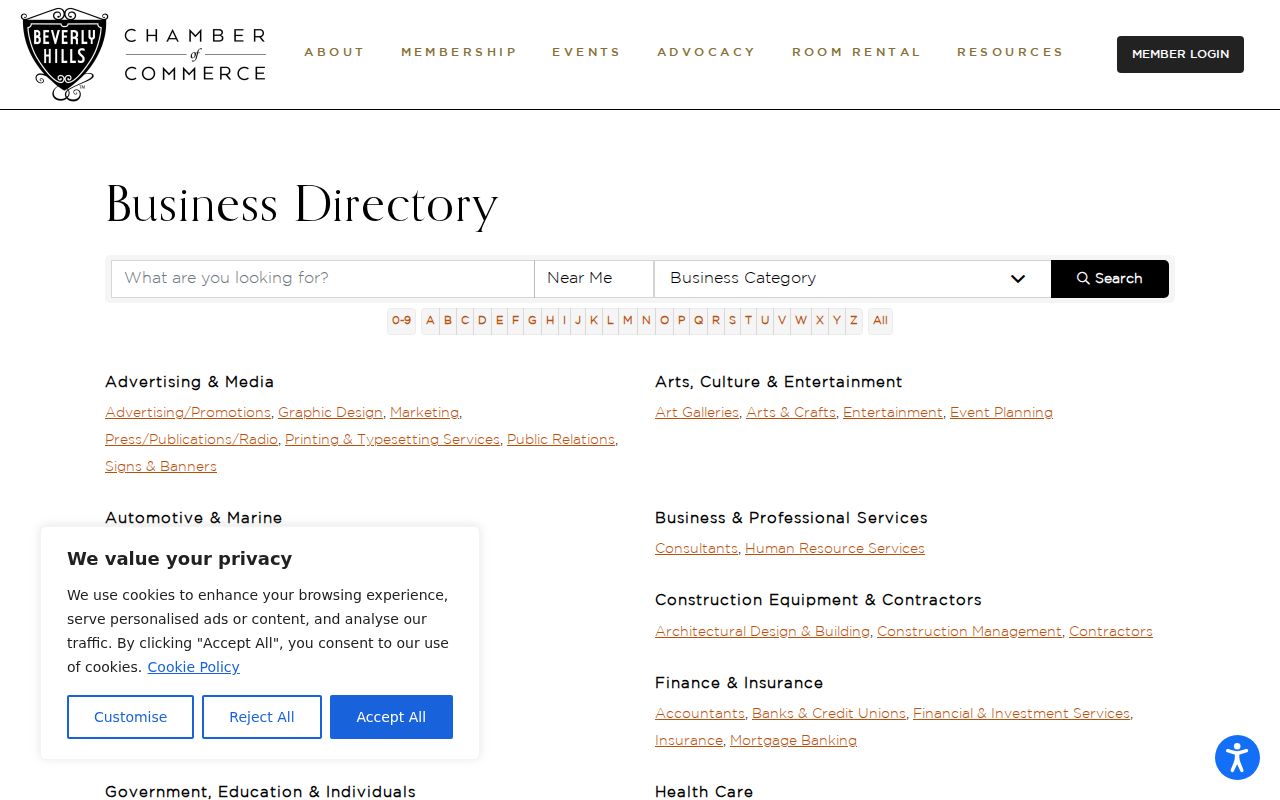Filter directory by letter C
The image size is (1280, 800).
click(x=465, y=321)
